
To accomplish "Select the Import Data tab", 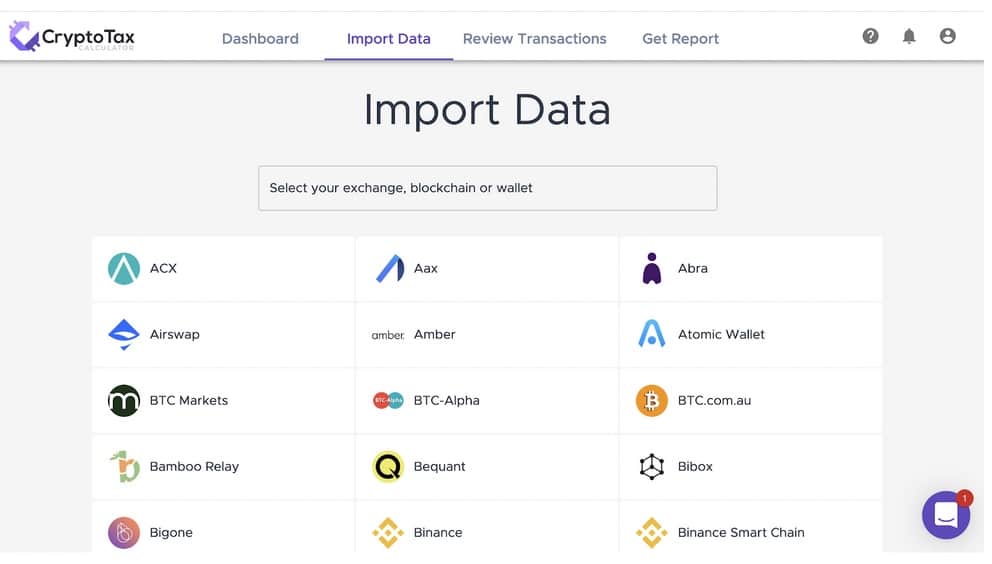I will [388, 39].
